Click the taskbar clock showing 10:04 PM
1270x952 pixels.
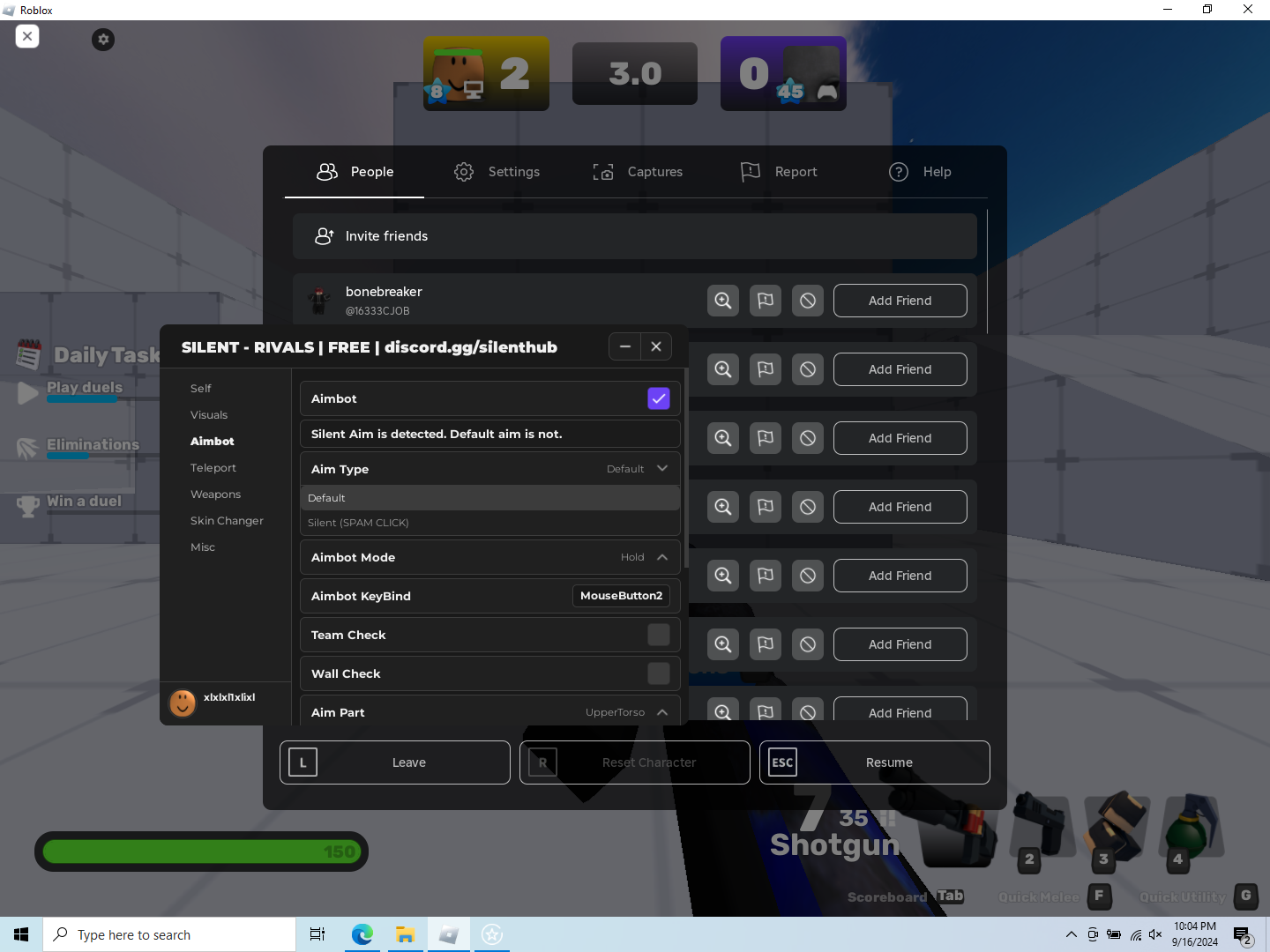(x=1195, y=934)
